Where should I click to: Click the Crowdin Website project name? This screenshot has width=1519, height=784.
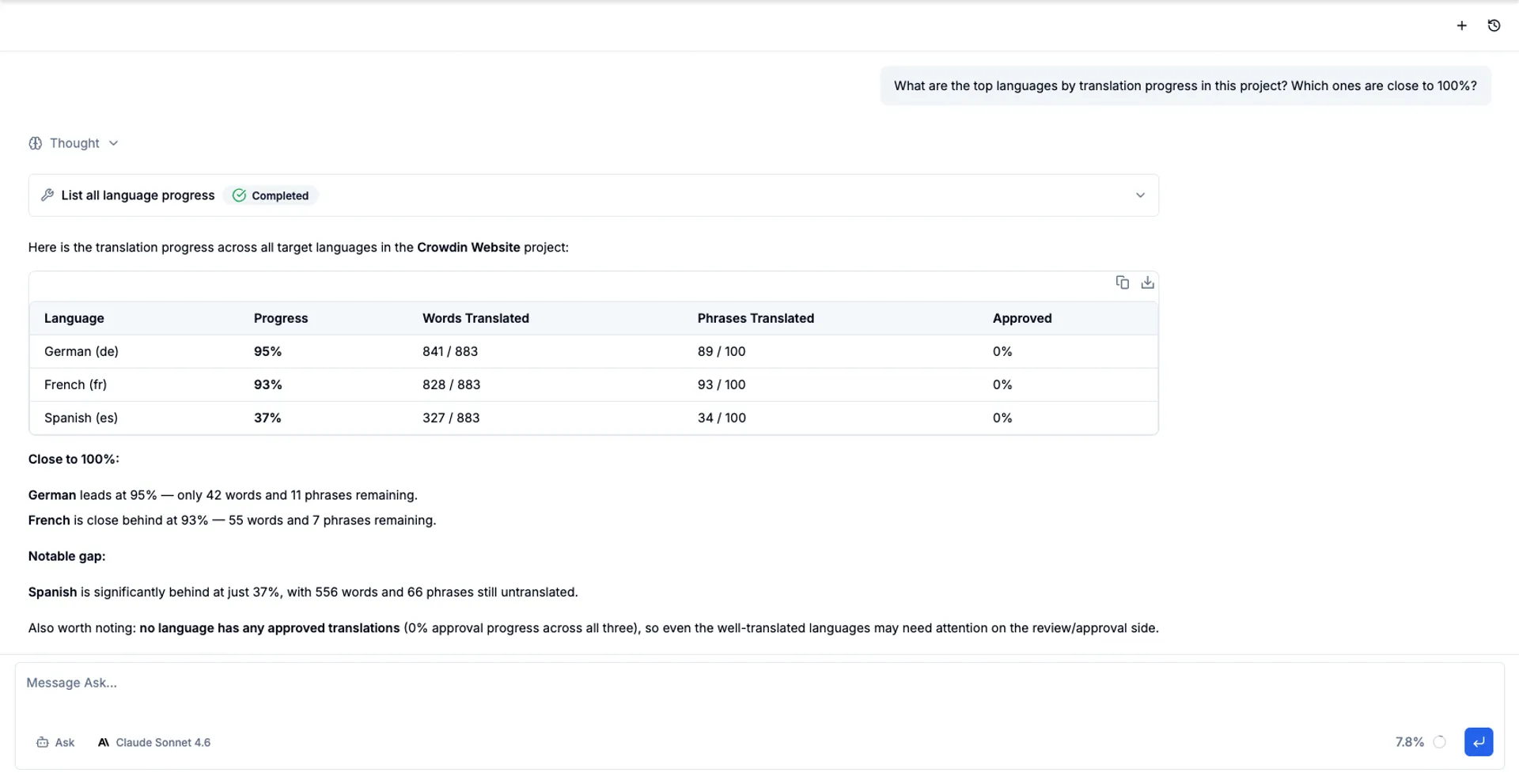[468, 247]
